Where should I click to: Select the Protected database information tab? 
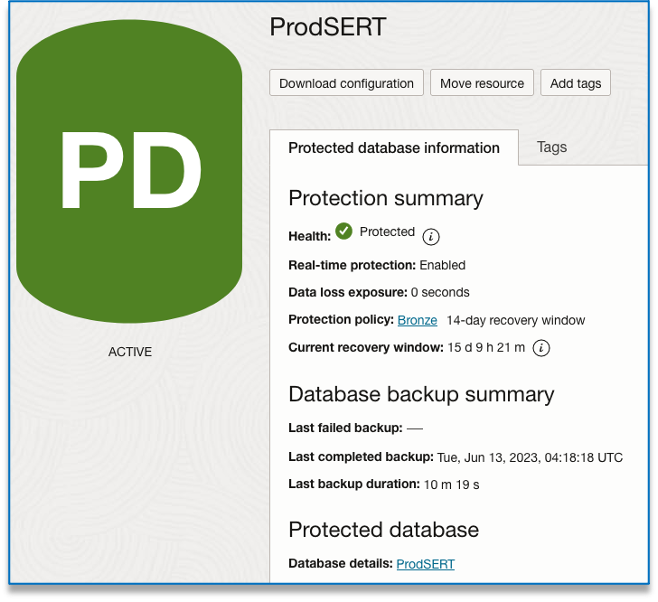(x=394, y=148)
